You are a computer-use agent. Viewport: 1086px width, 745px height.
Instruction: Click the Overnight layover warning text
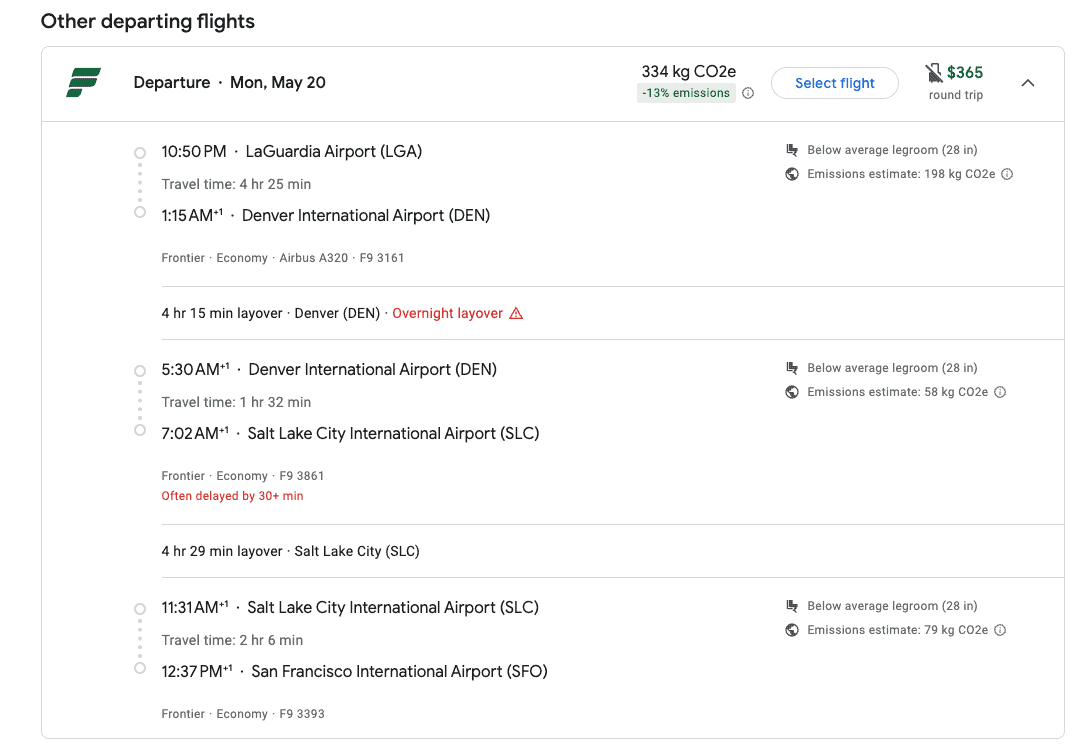click(x=447, y=313)
